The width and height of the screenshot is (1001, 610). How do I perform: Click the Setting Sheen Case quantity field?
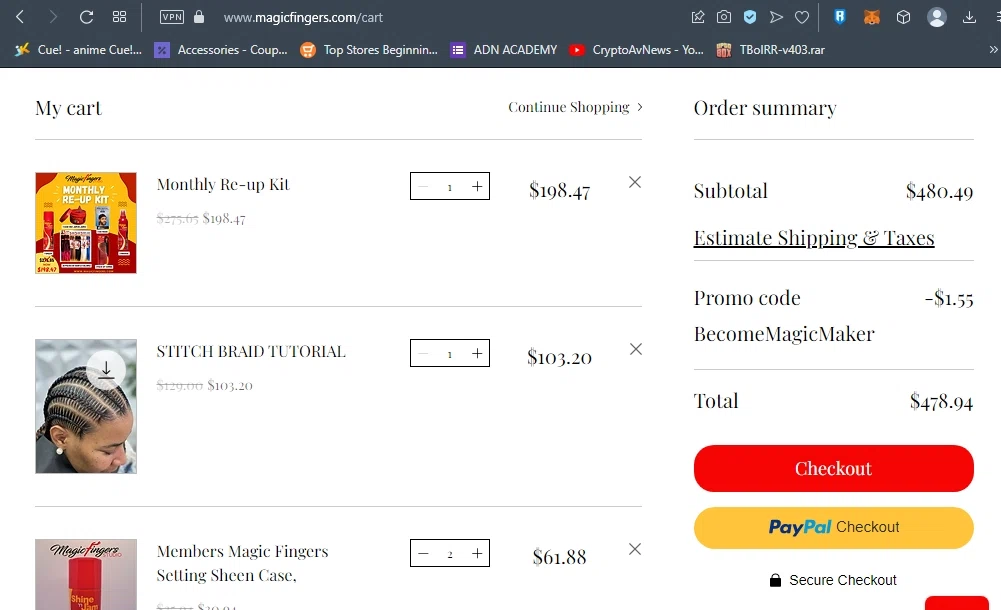point(450,553)
